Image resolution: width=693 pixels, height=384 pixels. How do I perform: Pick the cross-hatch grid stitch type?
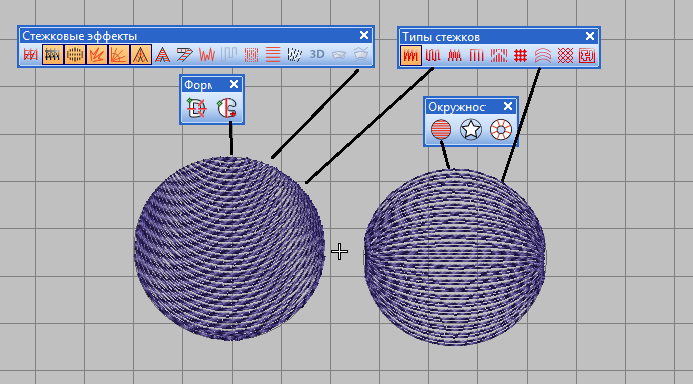(x=521, y=55)
